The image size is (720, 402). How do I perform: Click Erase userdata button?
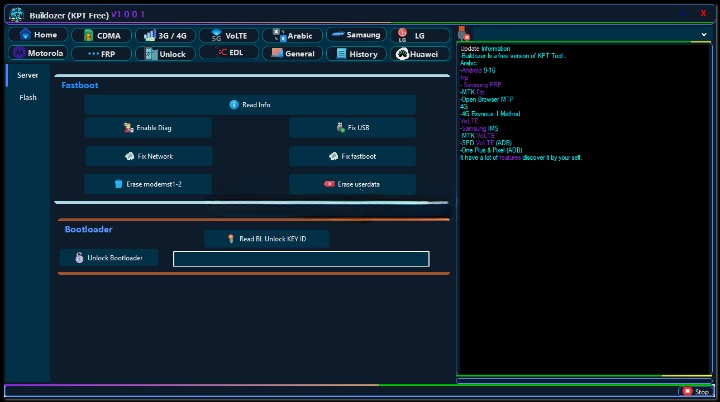coord(352,184)
